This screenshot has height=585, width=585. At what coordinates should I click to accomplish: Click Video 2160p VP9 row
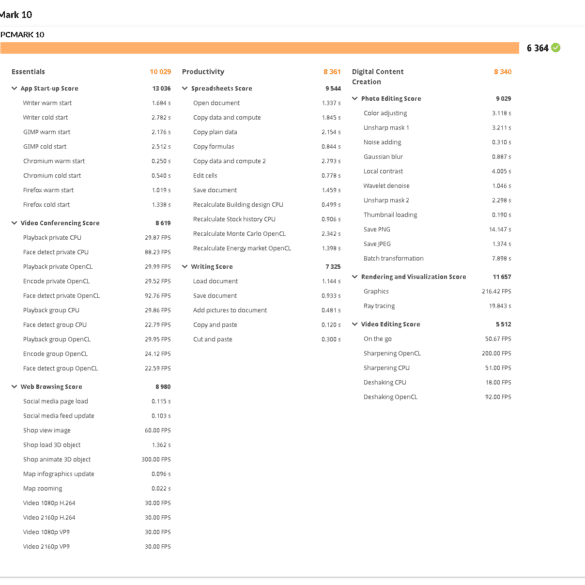[97, 547]
